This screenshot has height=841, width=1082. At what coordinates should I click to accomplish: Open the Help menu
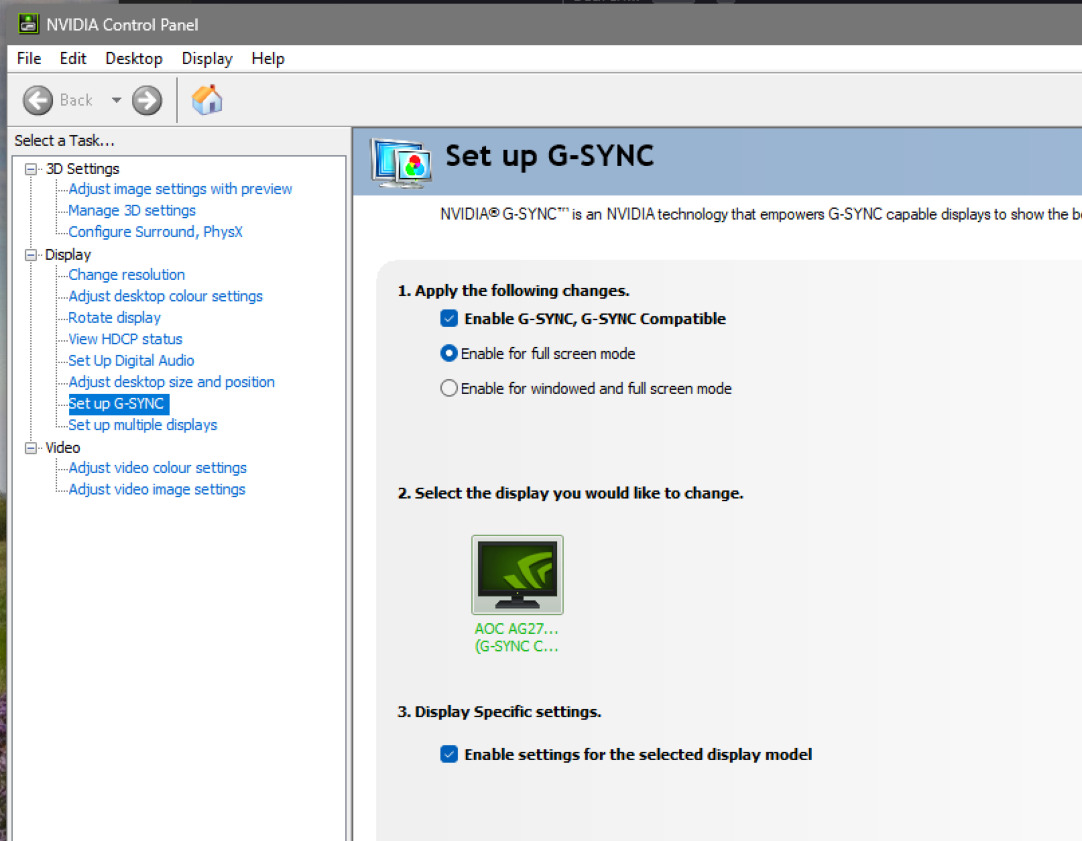[268, 59]
